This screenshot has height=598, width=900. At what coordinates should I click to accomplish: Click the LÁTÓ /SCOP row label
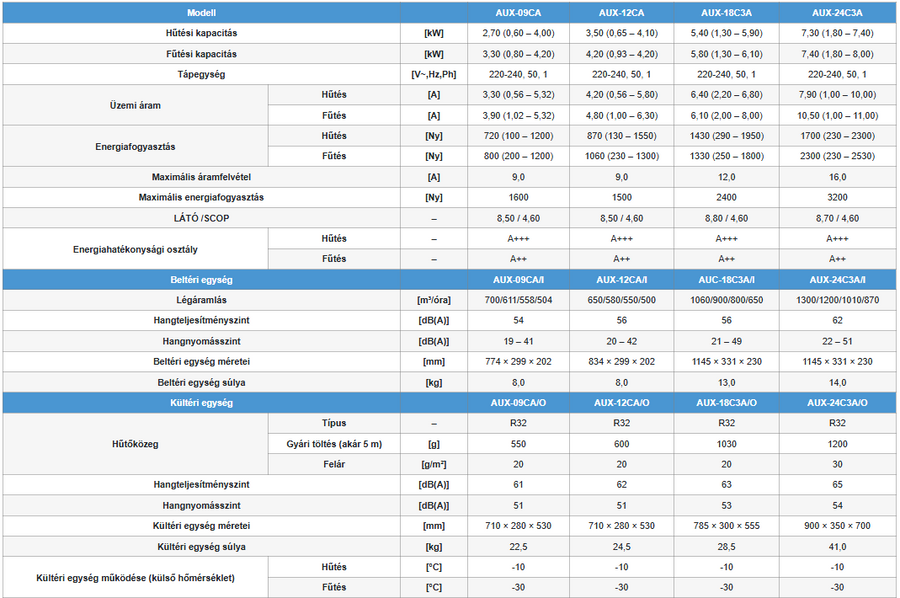pos(201,218)
